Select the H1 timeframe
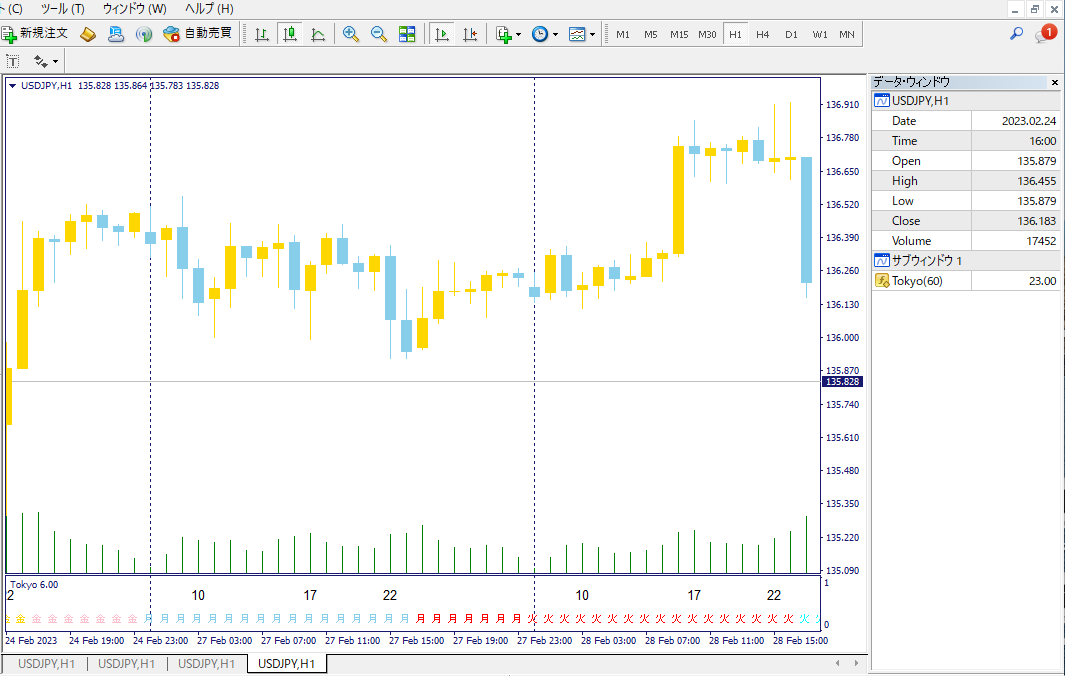 tap(736, 34)
